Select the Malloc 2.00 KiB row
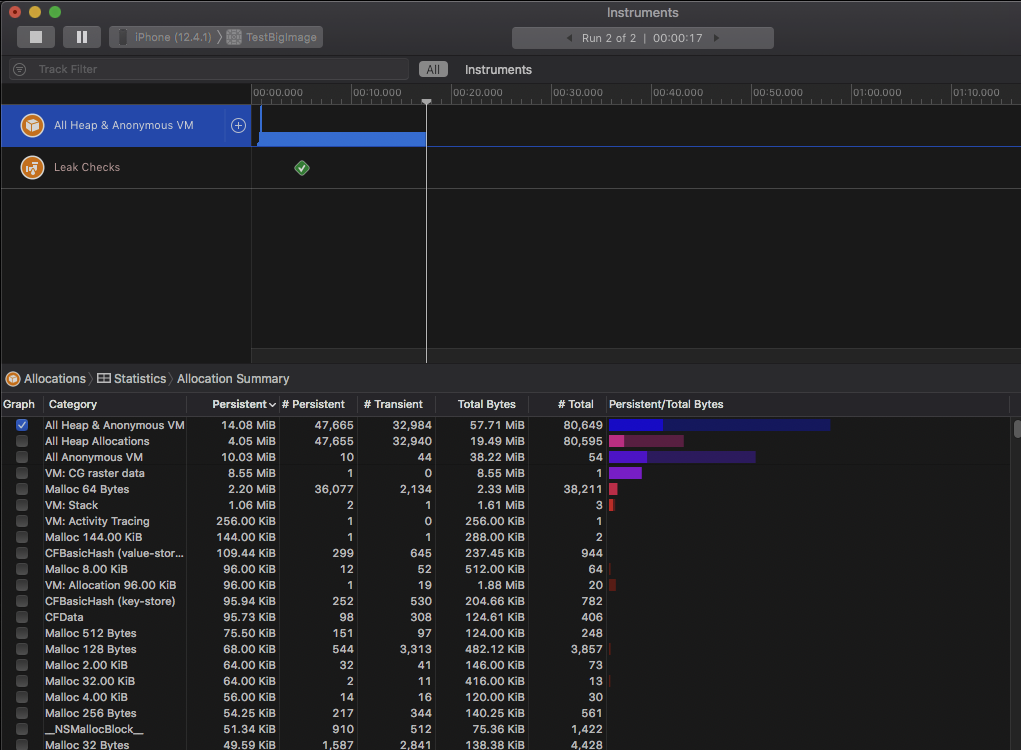This screenshot has height=750, width=1021. coord(505,665)
